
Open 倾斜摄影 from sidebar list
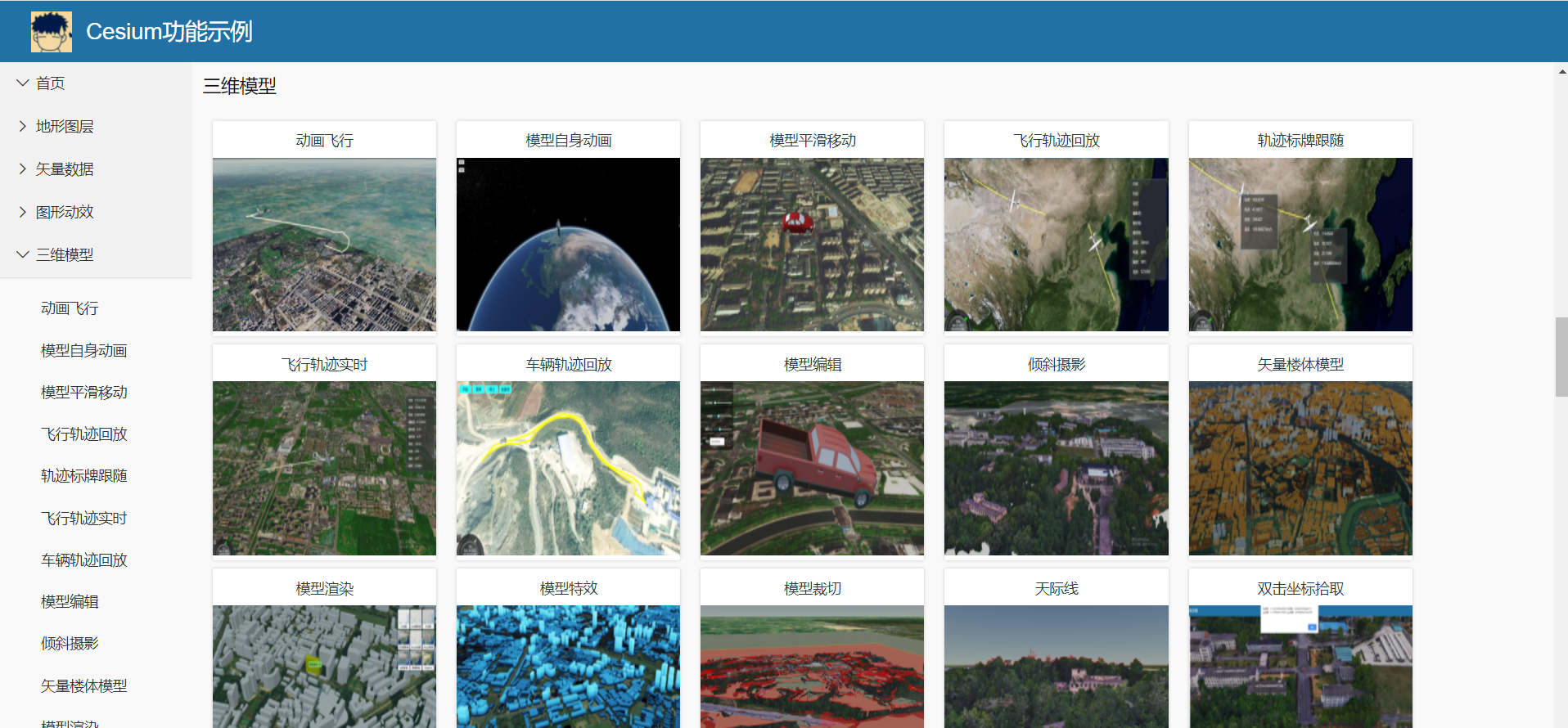(70, 644)
